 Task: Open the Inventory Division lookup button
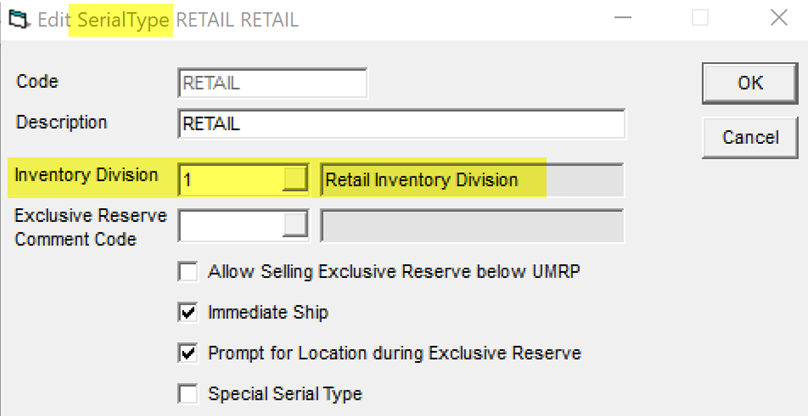click(x=295, y=179)
